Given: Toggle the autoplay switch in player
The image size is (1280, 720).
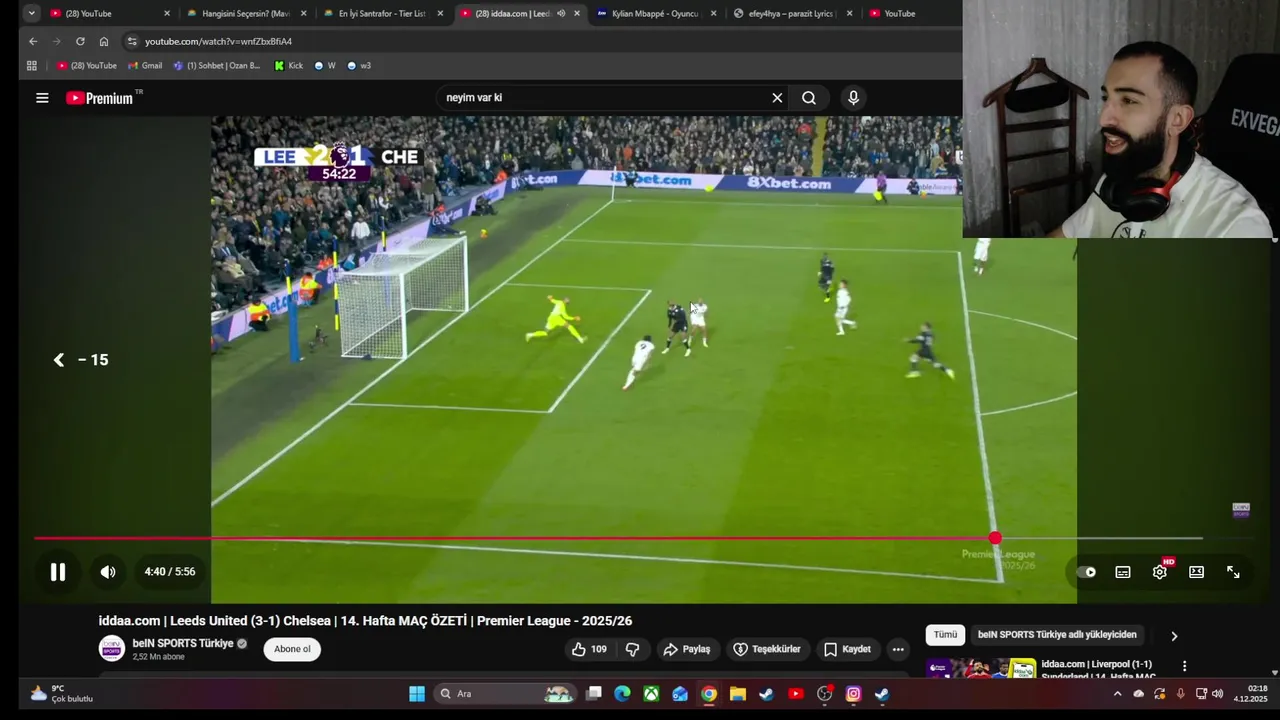Looking at the screenshot, I should click(1087, 572).
